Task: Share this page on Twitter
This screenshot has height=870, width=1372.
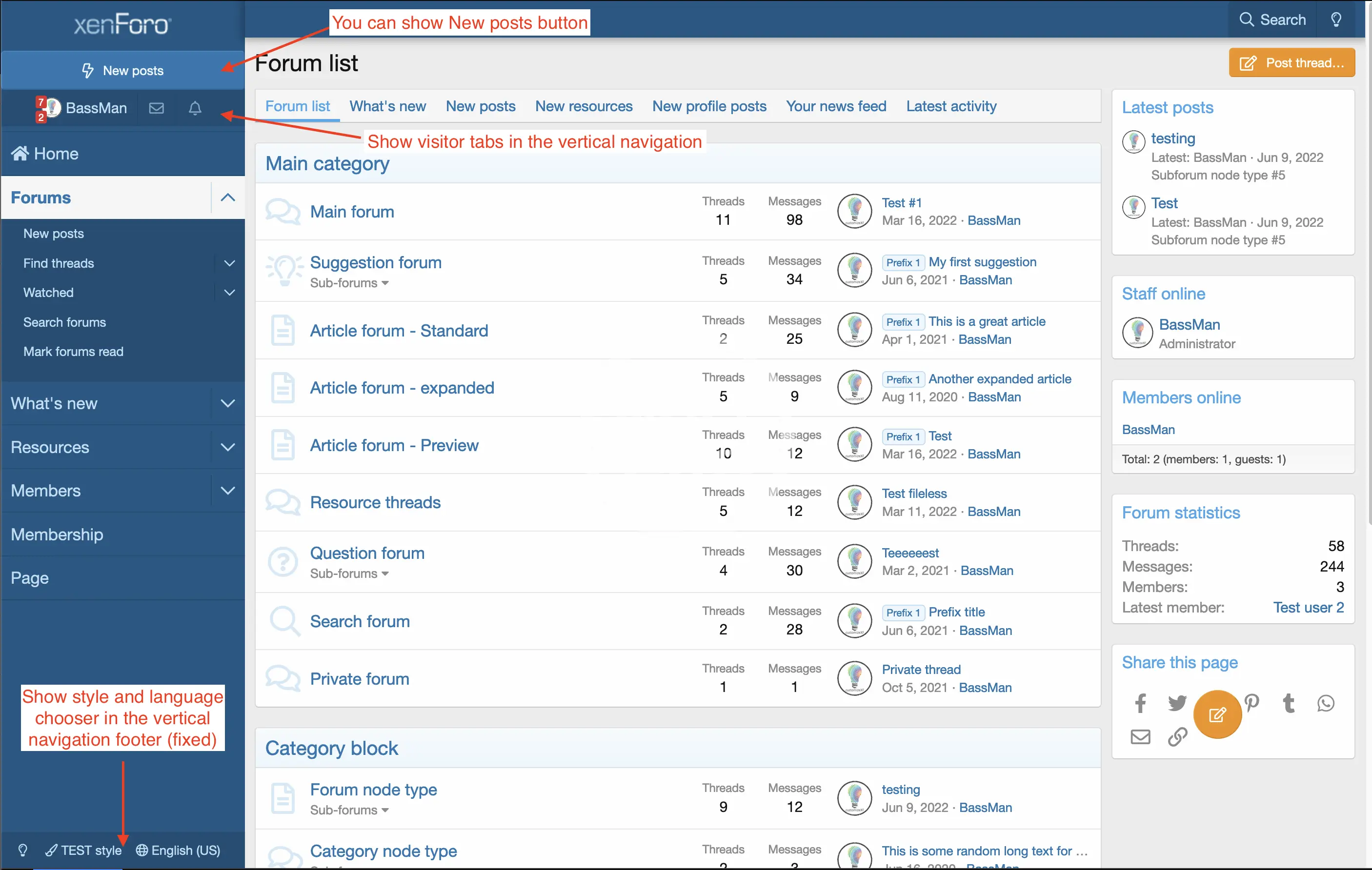Action: click(x=1177, y=703)
